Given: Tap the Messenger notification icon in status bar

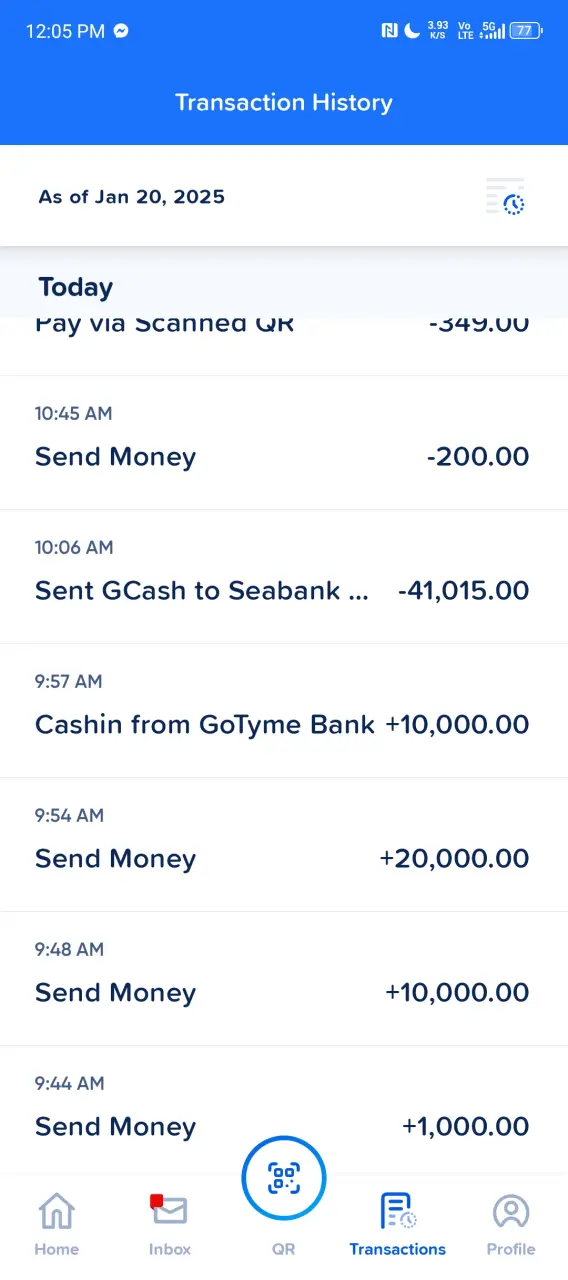Looking at the screenshot, I should [x=121, y=31].
